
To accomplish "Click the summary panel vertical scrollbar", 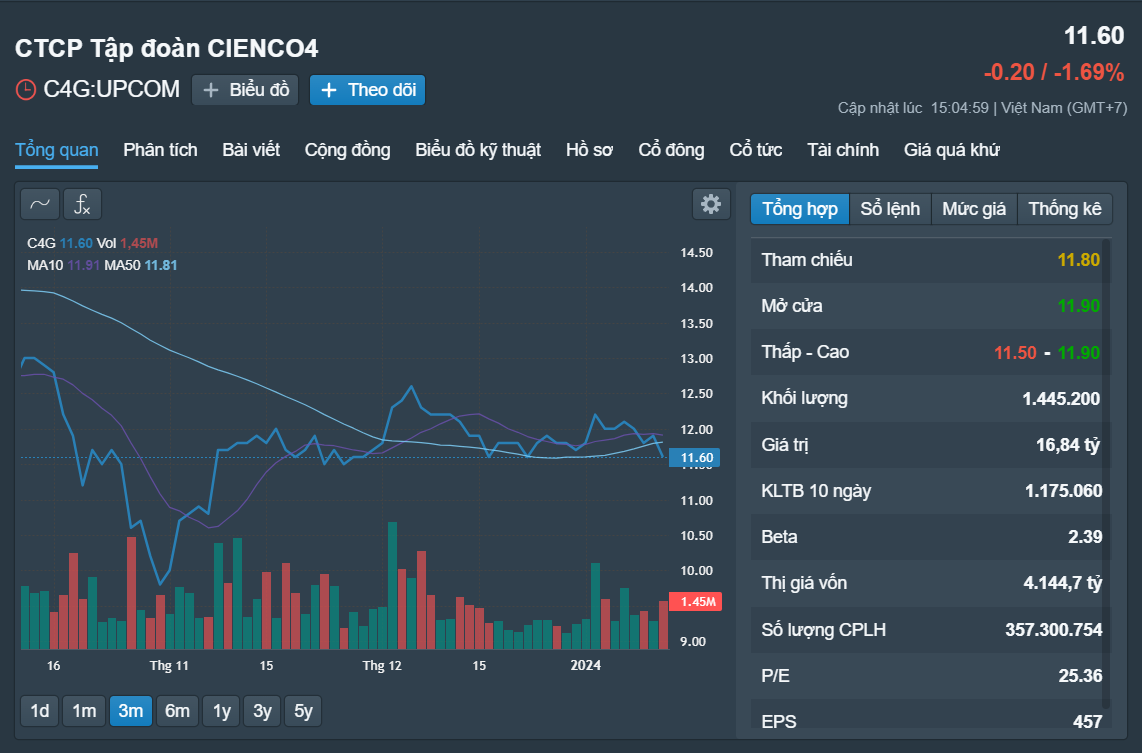I will 1107,473.
